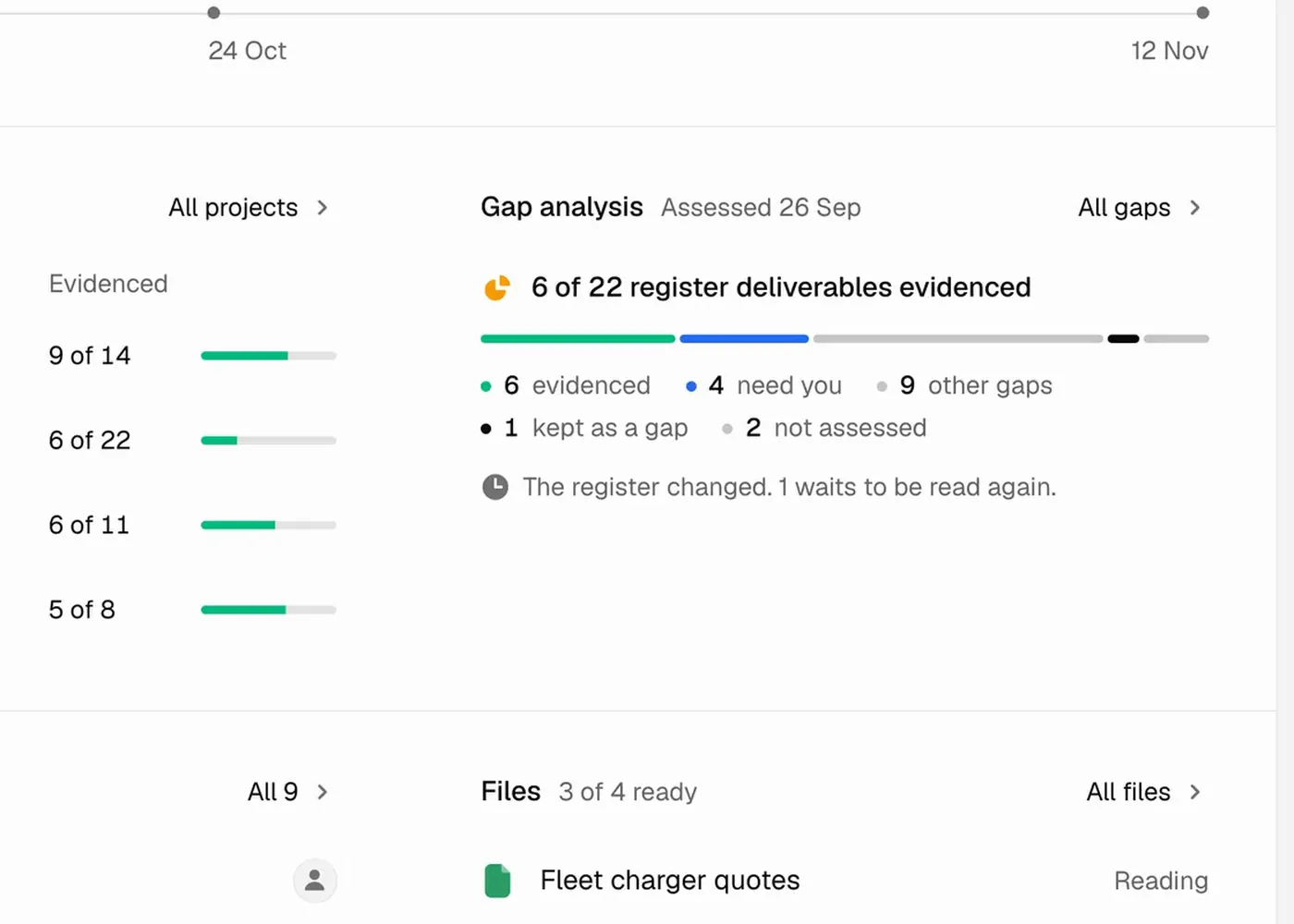Open the green Fleet charger quotes file icon

tap(497, 881)
